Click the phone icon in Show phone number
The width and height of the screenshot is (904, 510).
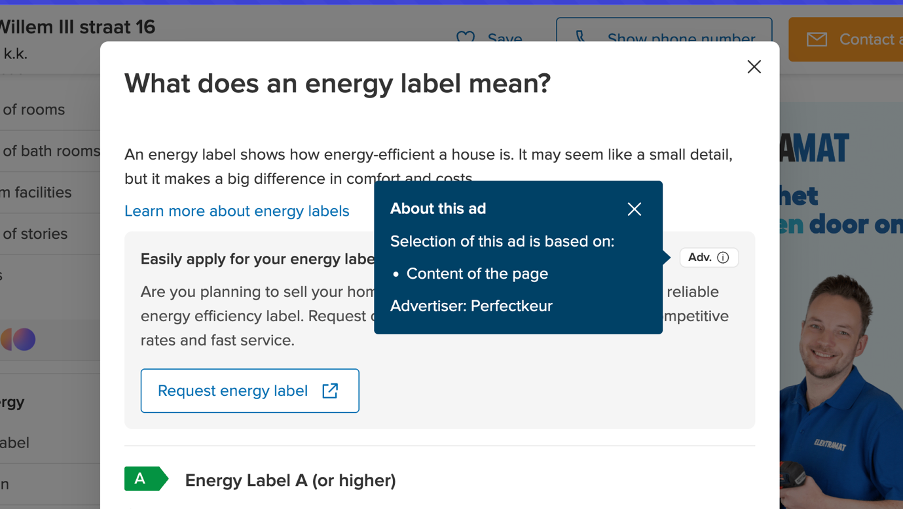(581, 39)
